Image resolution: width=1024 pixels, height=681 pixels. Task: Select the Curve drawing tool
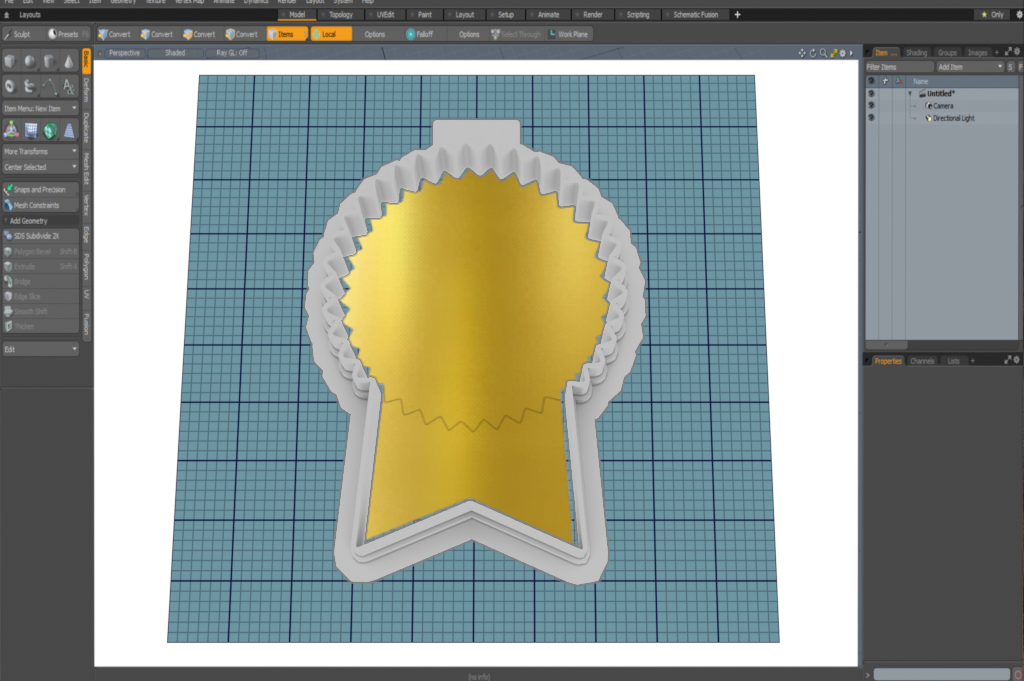click(x=50, y=86)
